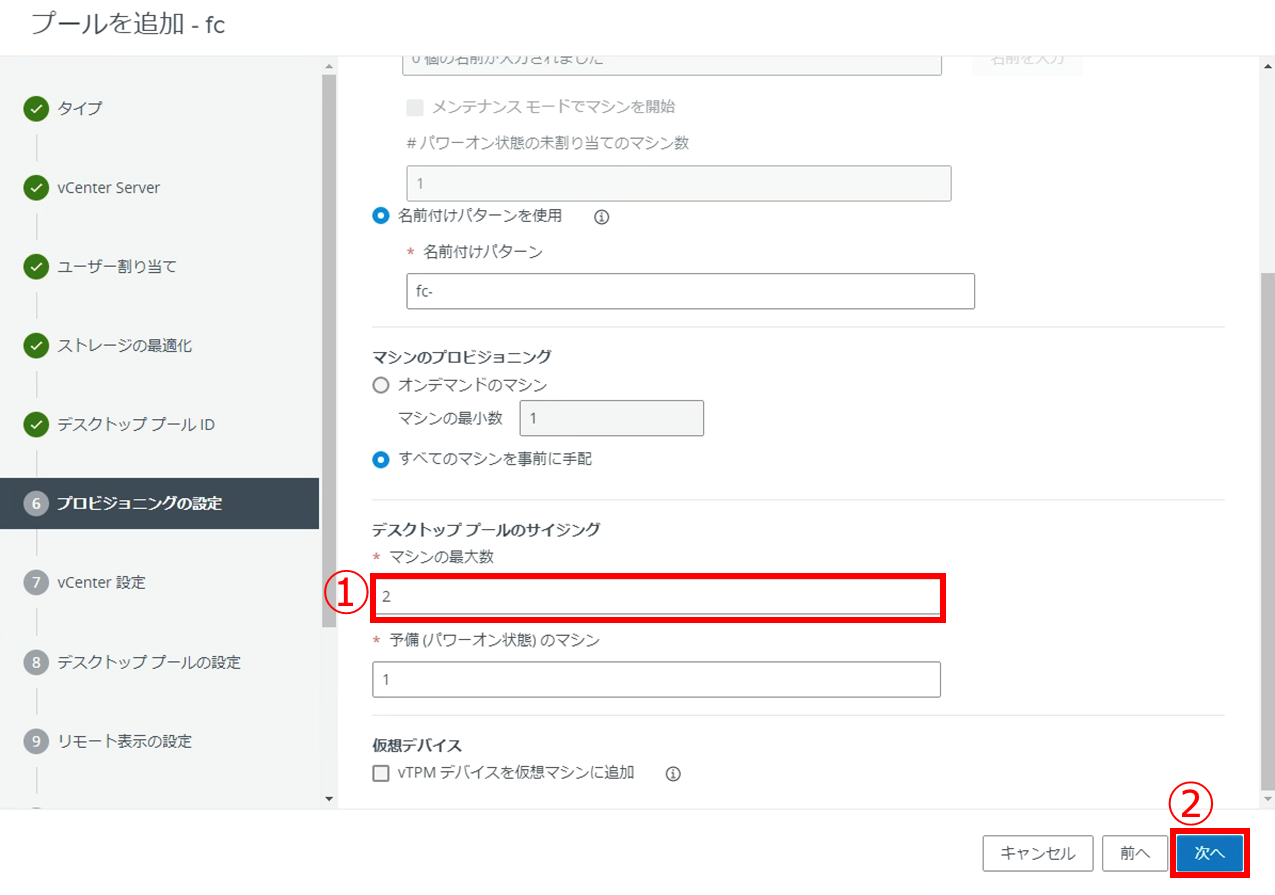Click step 7 number icon for vCenter 設定
This screenshot has height=895, width=1275.
point(36,582)
